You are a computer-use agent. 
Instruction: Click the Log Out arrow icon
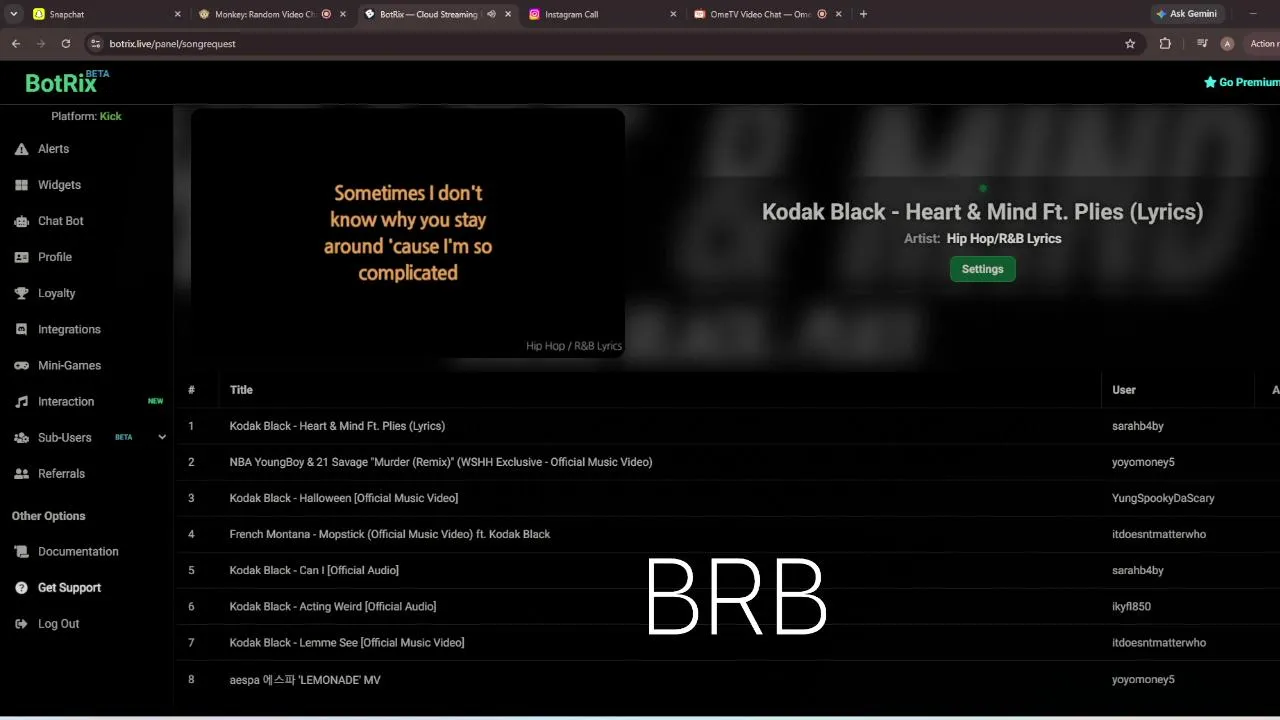click(x=21, y=624)
